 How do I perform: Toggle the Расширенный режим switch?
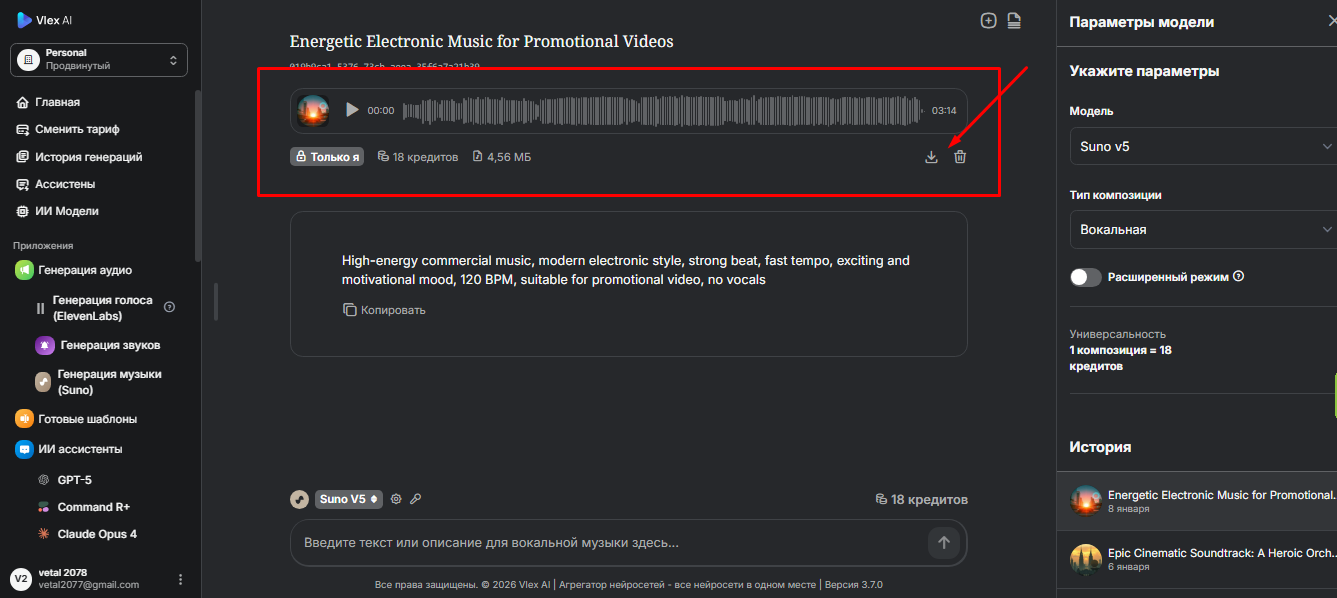[x=1086, y=277]
